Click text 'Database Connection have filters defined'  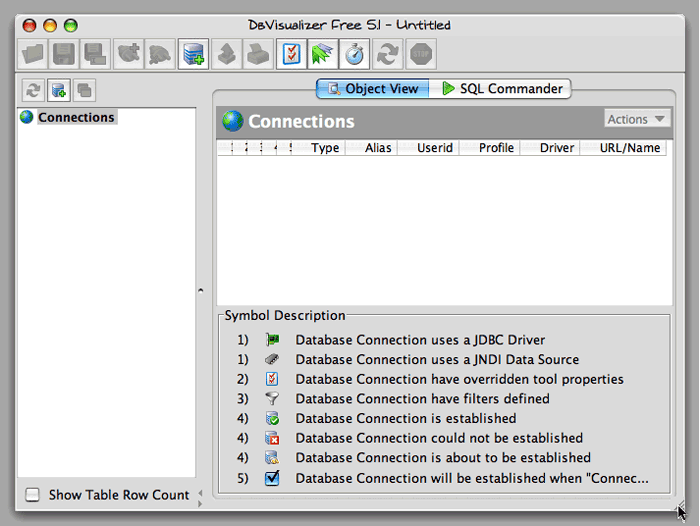point(422,398)
